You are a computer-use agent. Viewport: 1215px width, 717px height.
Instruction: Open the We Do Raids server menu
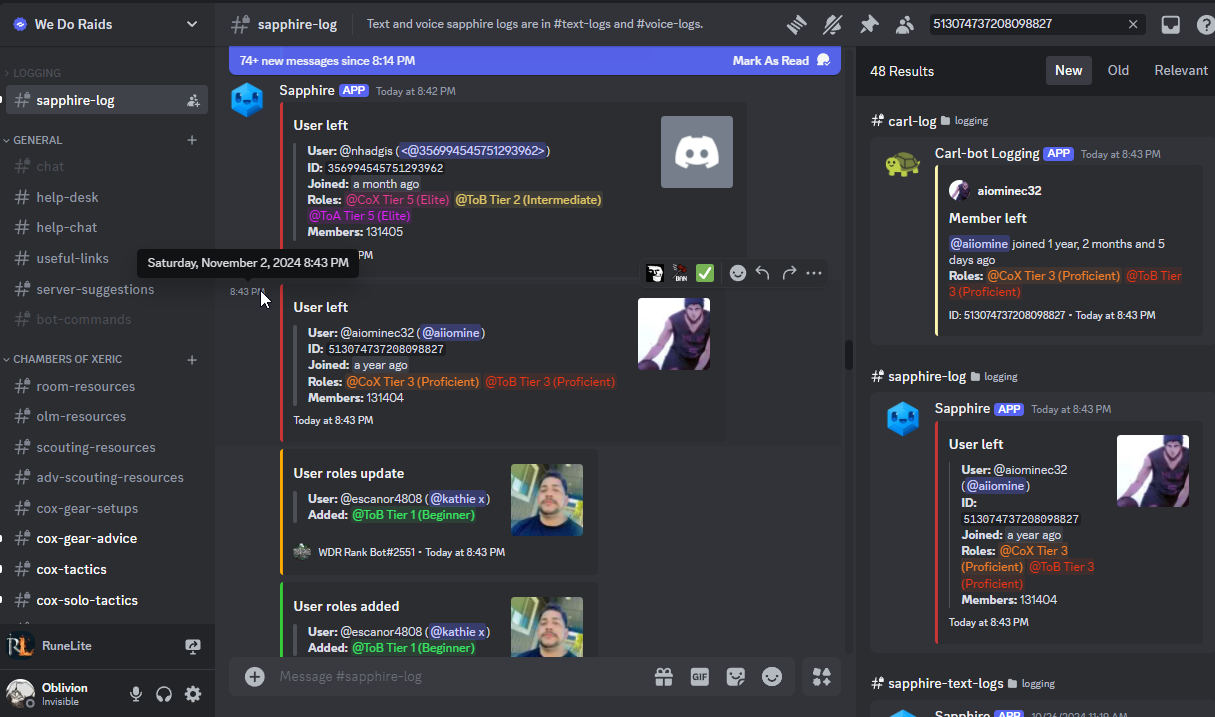(x=107, y=24)
